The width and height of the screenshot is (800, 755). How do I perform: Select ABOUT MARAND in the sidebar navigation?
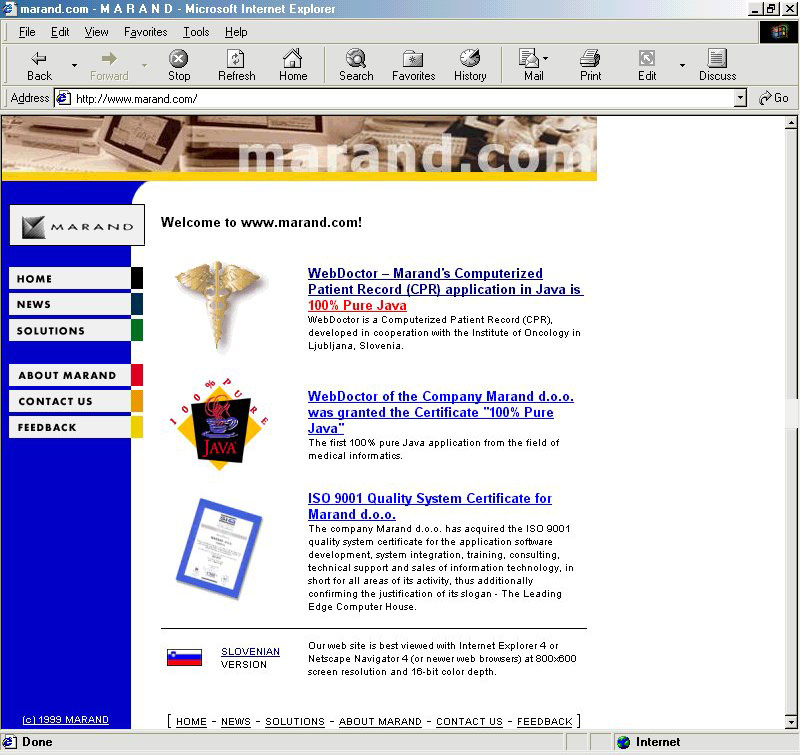click(76, 375)
